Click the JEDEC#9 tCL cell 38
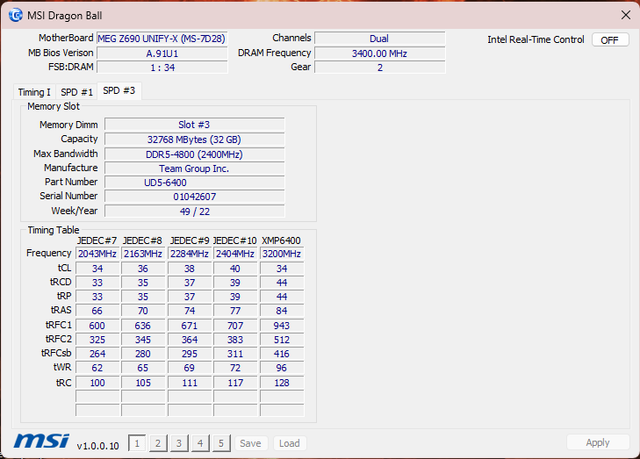The image size is (640, 459). point(189,268)
